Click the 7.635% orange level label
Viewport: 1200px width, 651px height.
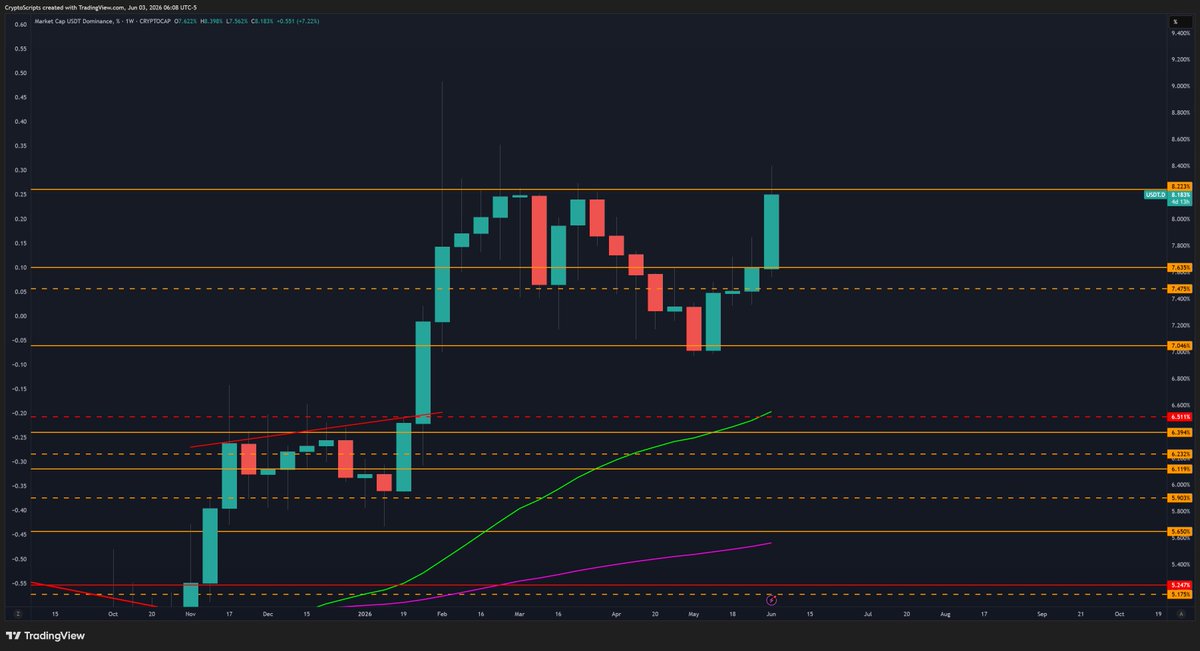[x=1178, y=268]
